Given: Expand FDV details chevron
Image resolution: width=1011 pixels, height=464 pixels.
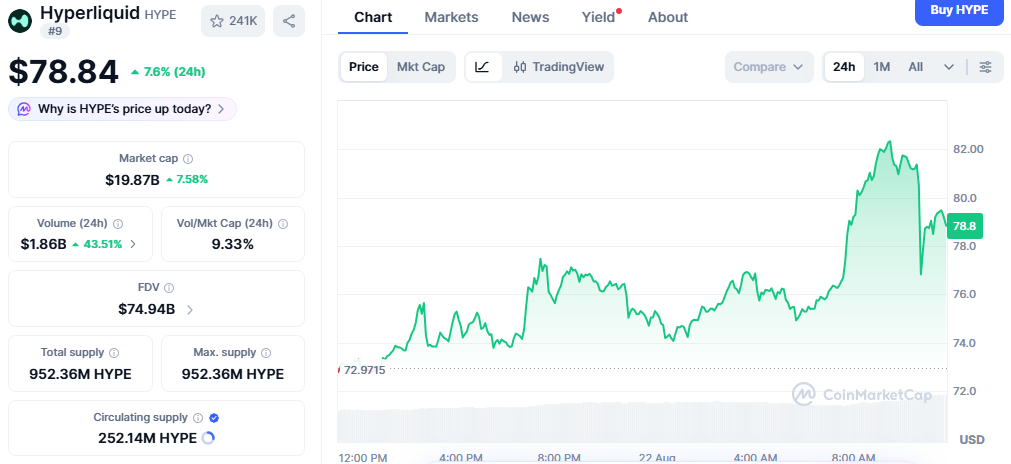Looking at the screenshot, I should [x=190, y=309].
